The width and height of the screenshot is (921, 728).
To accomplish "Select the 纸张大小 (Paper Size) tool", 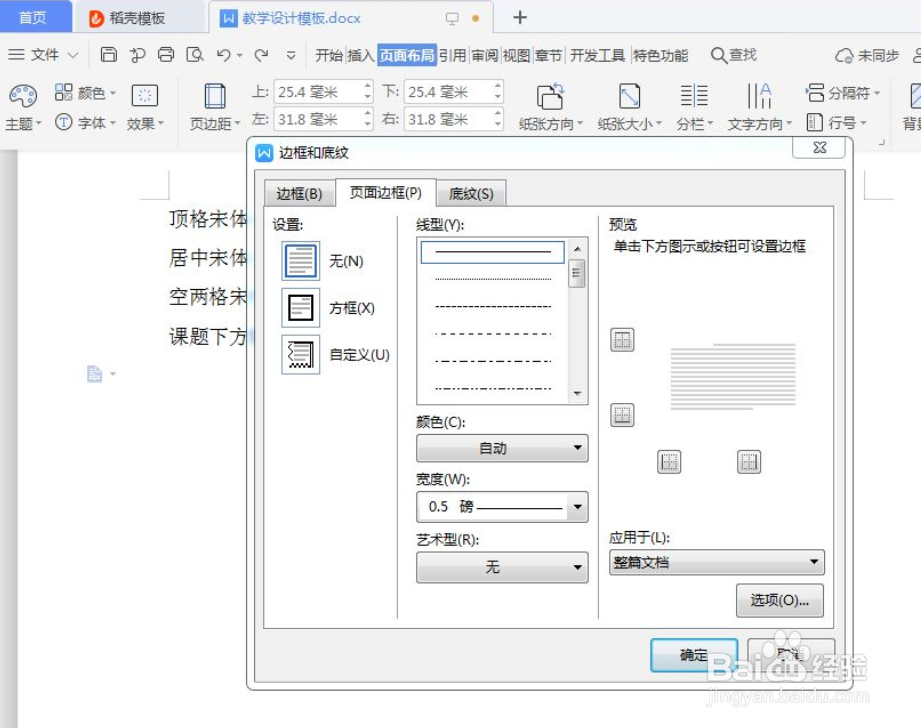I will 628,105.
